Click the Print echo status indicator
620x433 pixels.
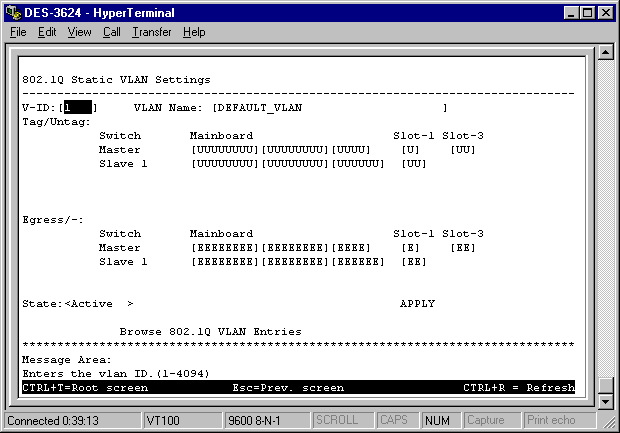coord(552,420)
